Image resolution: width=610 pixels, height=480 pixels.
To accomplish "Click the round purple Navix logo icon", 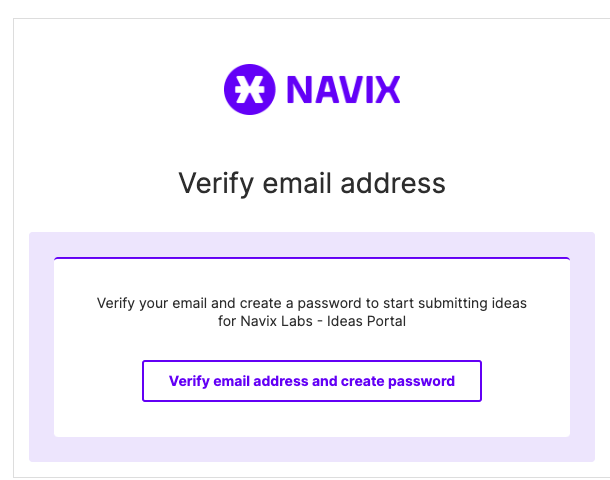I will coord(249,89).
